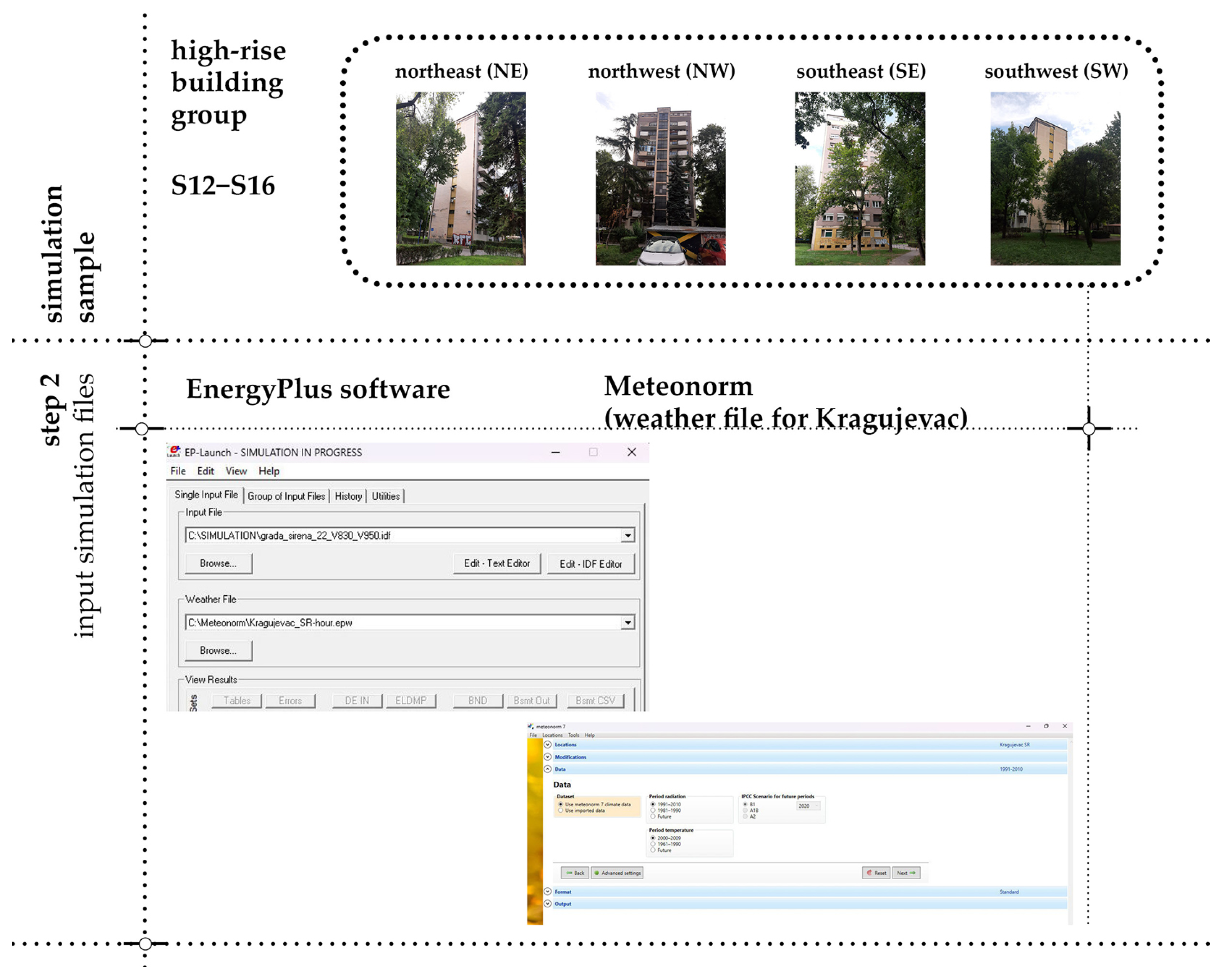1222x980 pixels.
Task: Select the 1981–1990 period radiation option
Action: click(x=653, y=811)
